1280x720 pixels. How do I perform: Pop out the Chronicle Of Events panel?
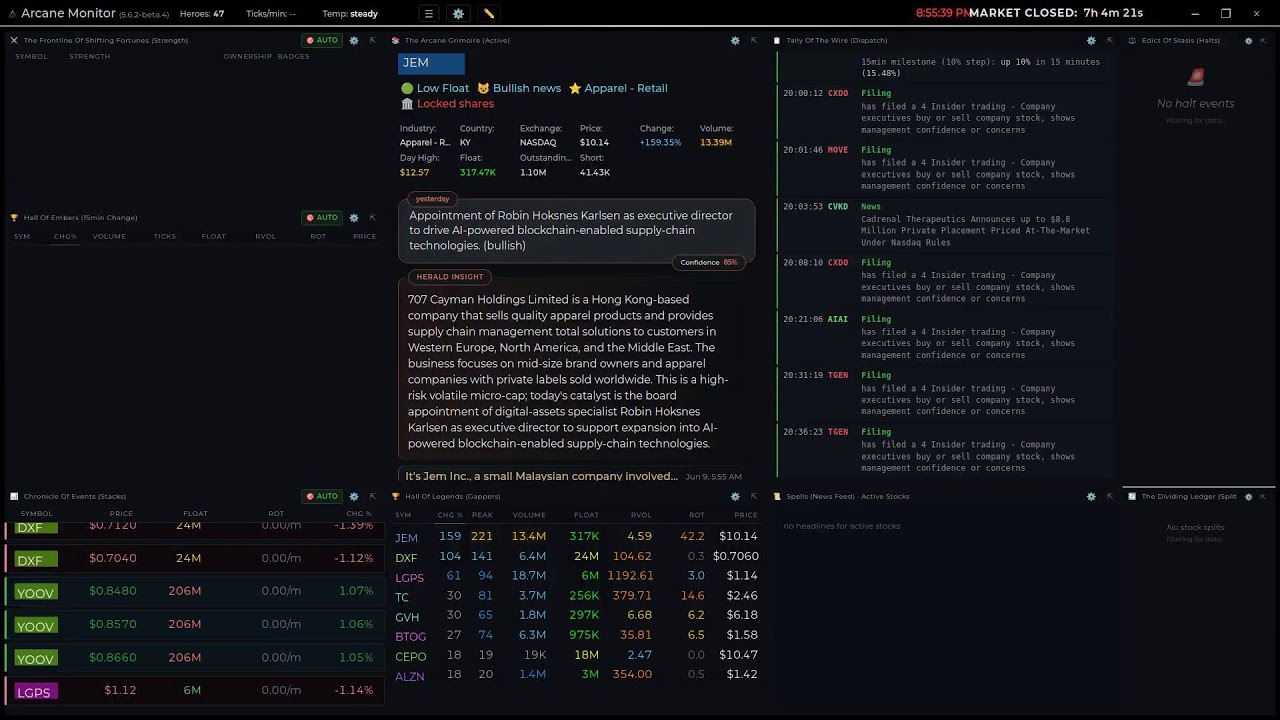tap(372, 496)
